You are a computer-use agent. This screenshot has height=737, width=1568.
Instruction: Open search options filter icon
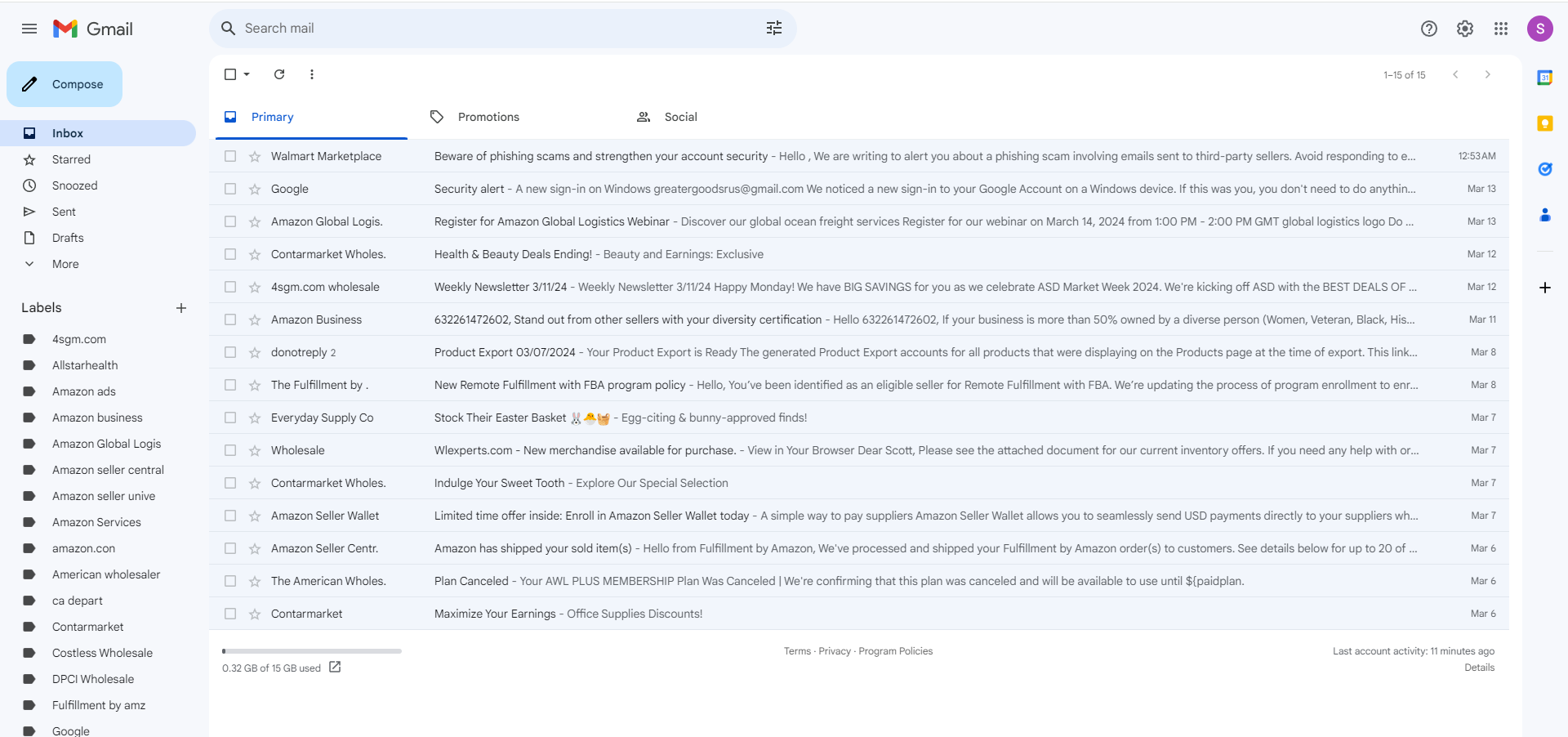tap(774, 29)
